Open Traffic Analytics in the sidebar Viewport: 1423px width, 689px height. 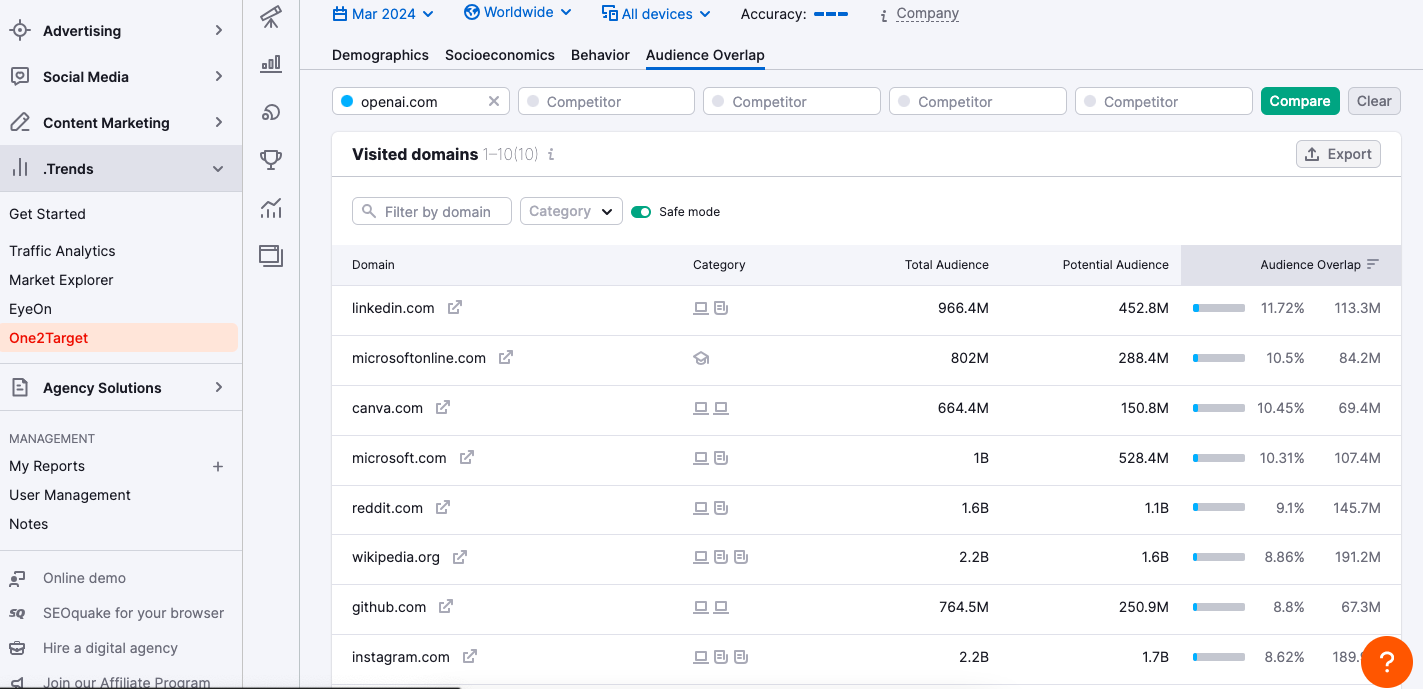62,251
